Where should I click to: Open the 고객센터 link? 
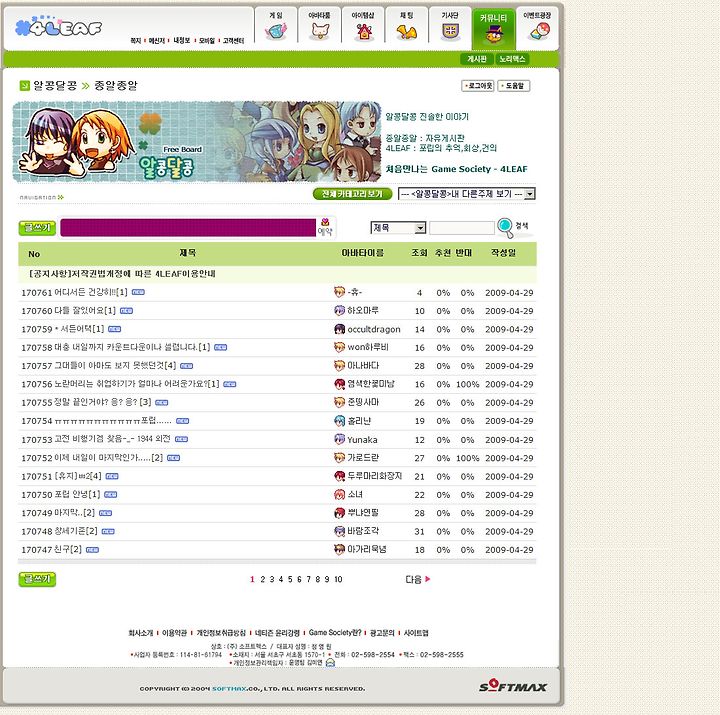point(233,41)
